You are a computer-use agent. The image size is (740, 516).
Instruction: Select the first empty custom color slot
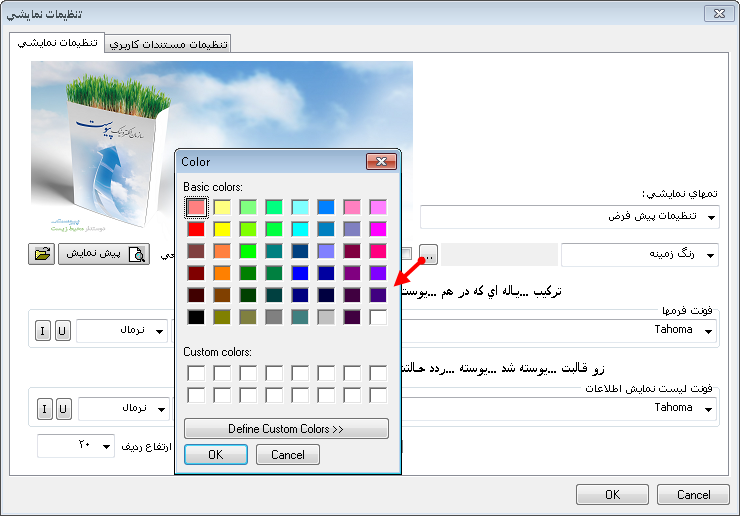point(197,373)
